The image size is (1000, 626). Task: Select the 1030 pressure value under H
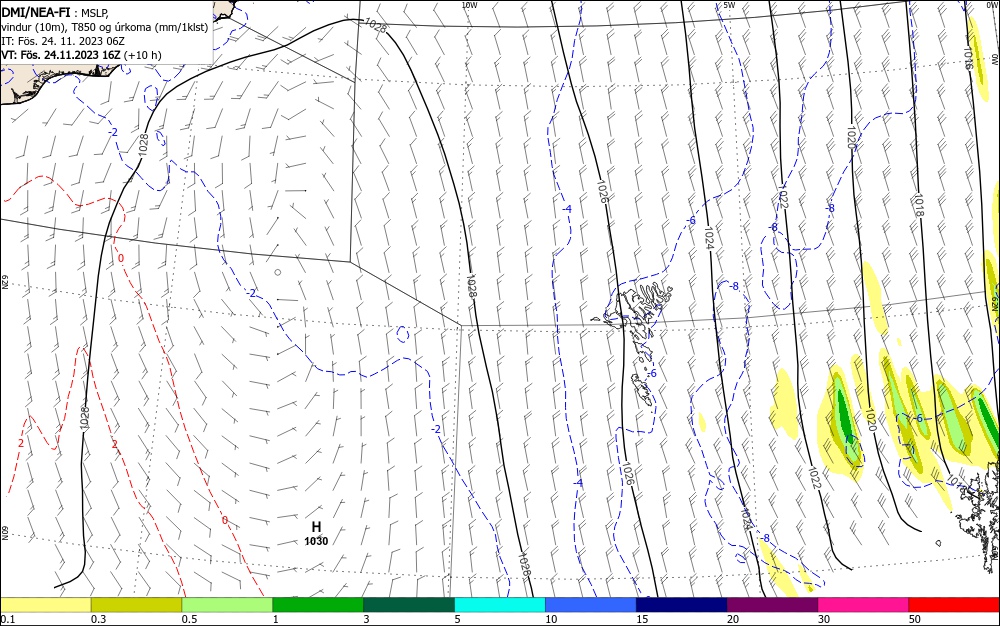[316, 541]
